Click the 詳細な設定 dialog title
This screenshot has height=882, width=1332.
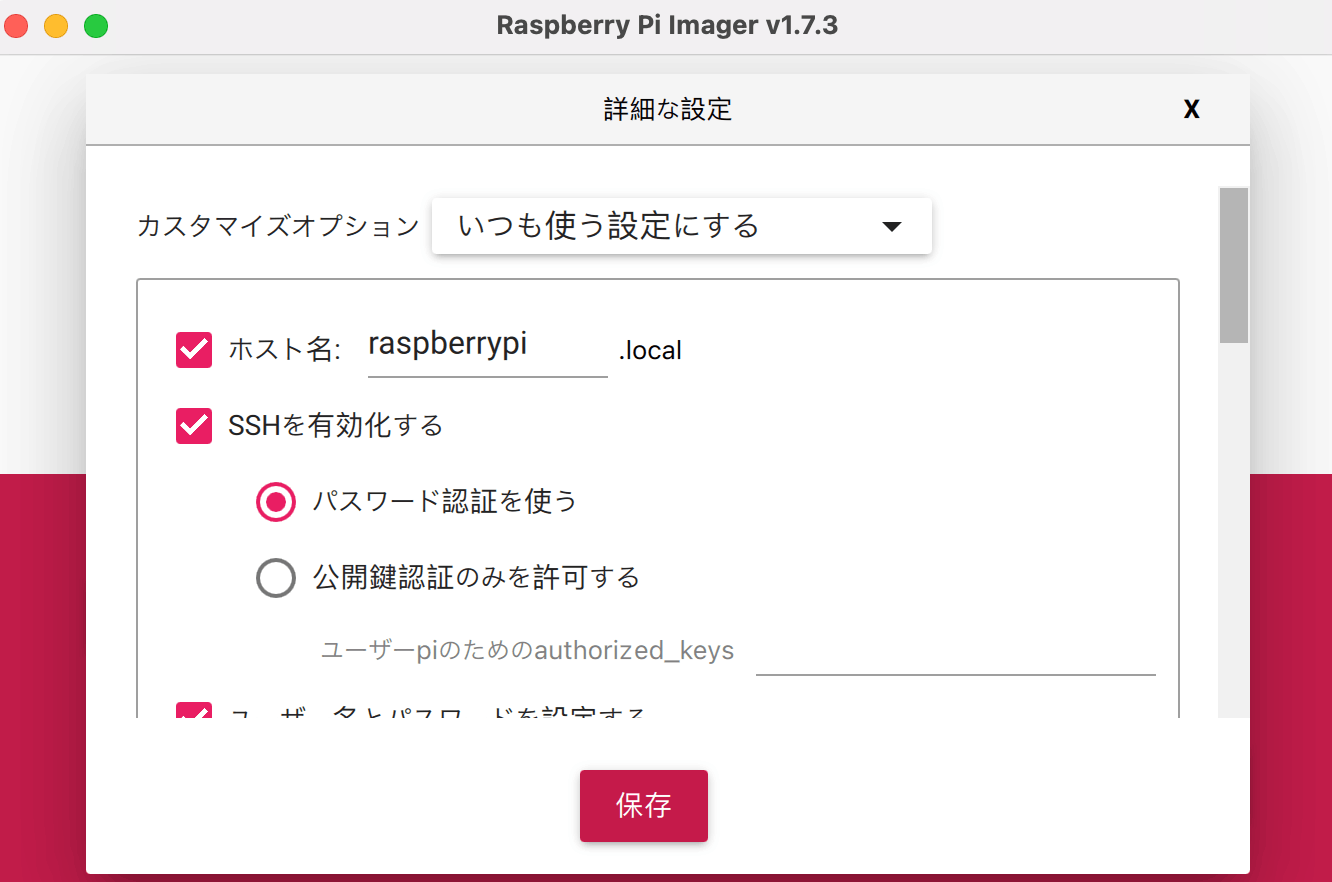pyautogui.click(x=668, y=109)
